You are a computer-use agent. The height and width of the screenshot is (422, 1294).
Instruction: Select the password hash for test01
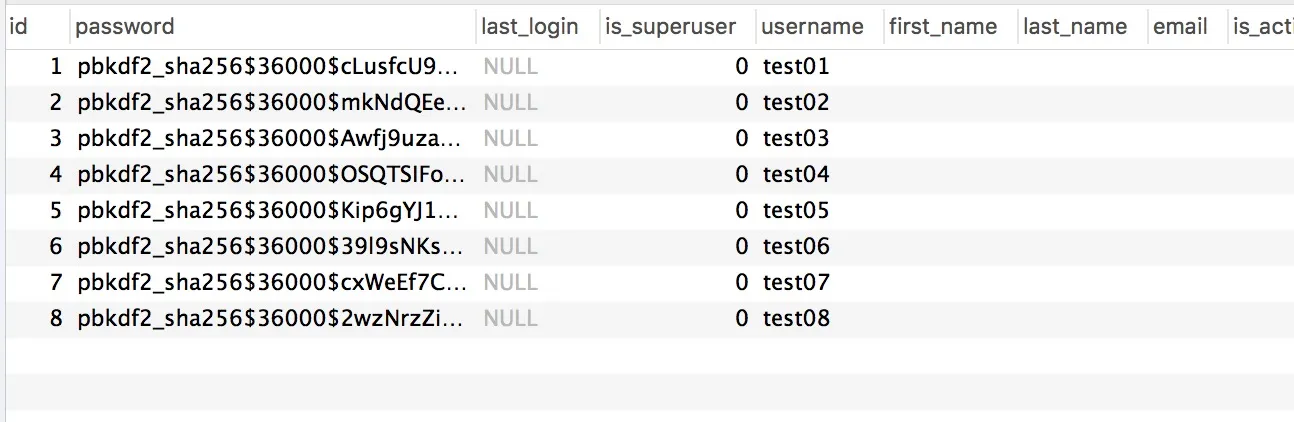click(x=270, y=67)
